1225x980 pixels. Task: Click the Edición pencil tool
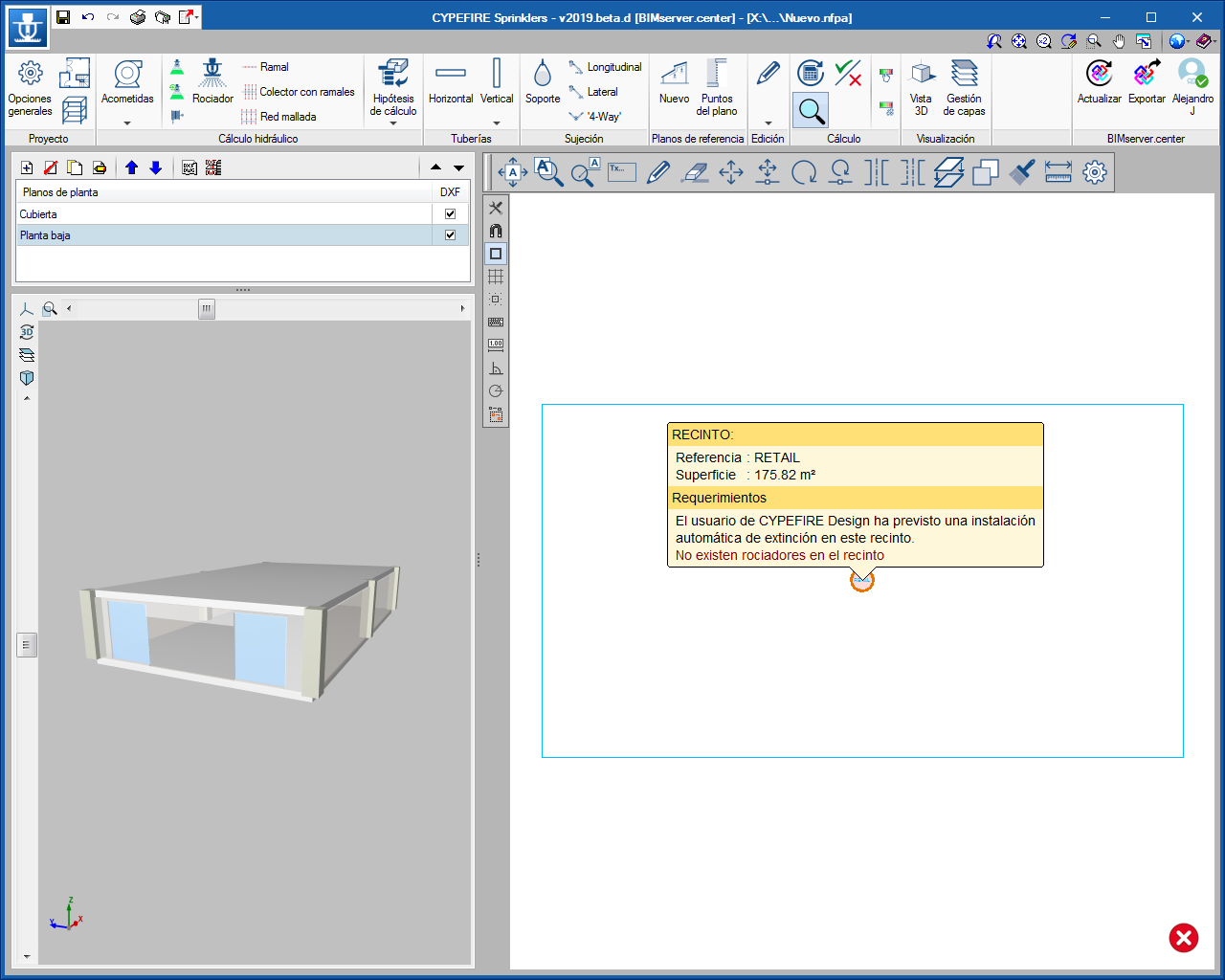pyautogui.click(x=768, y=73)
